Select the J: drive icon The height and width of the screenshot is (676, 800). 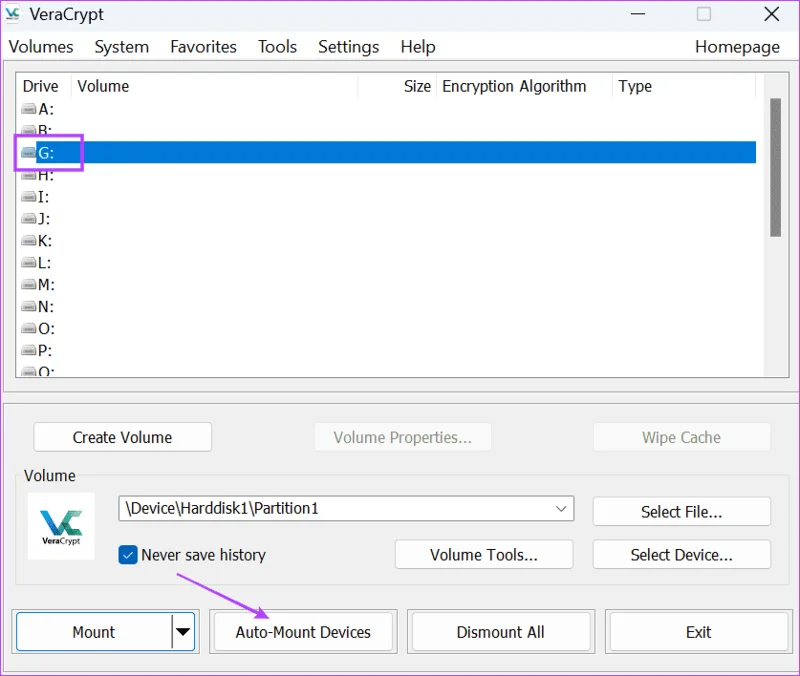[x=29, y=218]
